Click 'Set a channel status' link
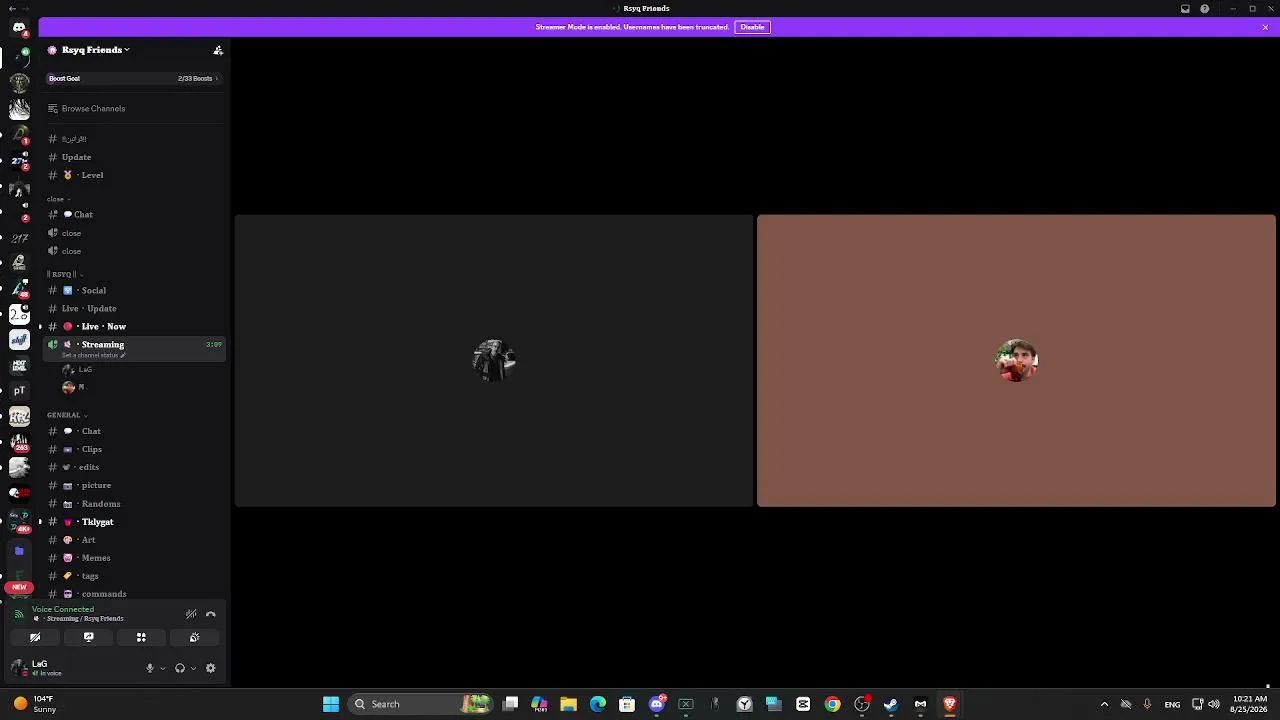 coord(93,355)
